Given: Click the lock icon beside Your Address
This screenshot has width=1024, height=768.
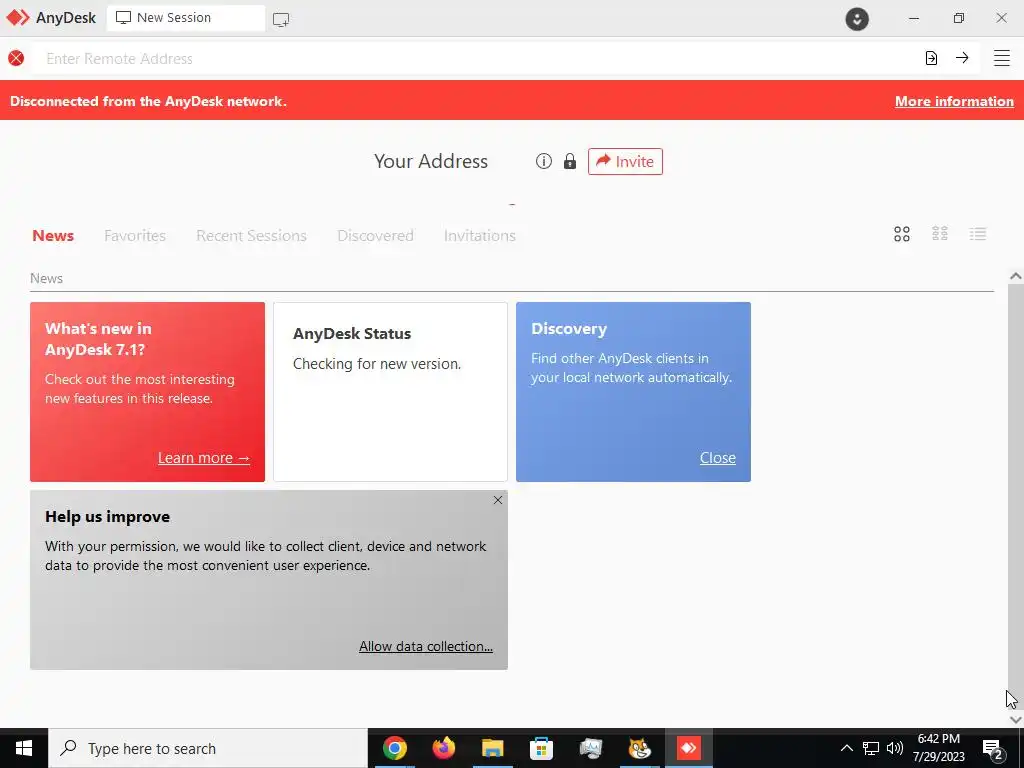Looking at the screenshot, I should [570, 161].
